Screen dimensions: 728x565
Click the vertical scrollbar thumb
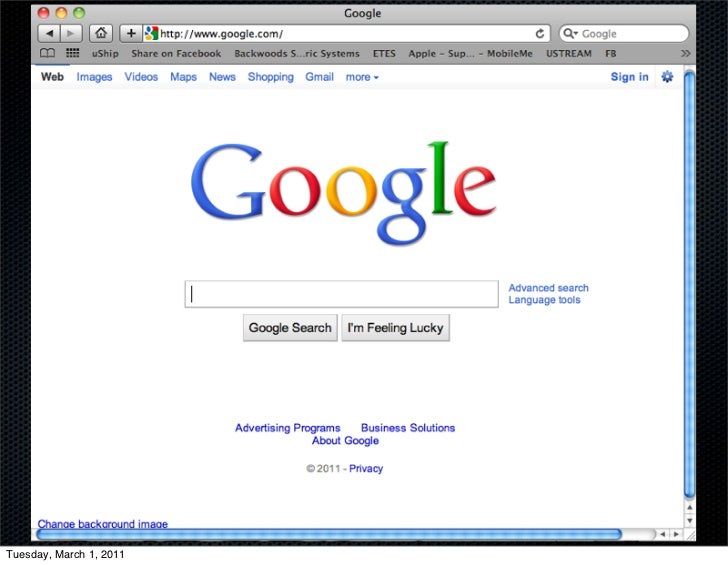coord(690,283)
